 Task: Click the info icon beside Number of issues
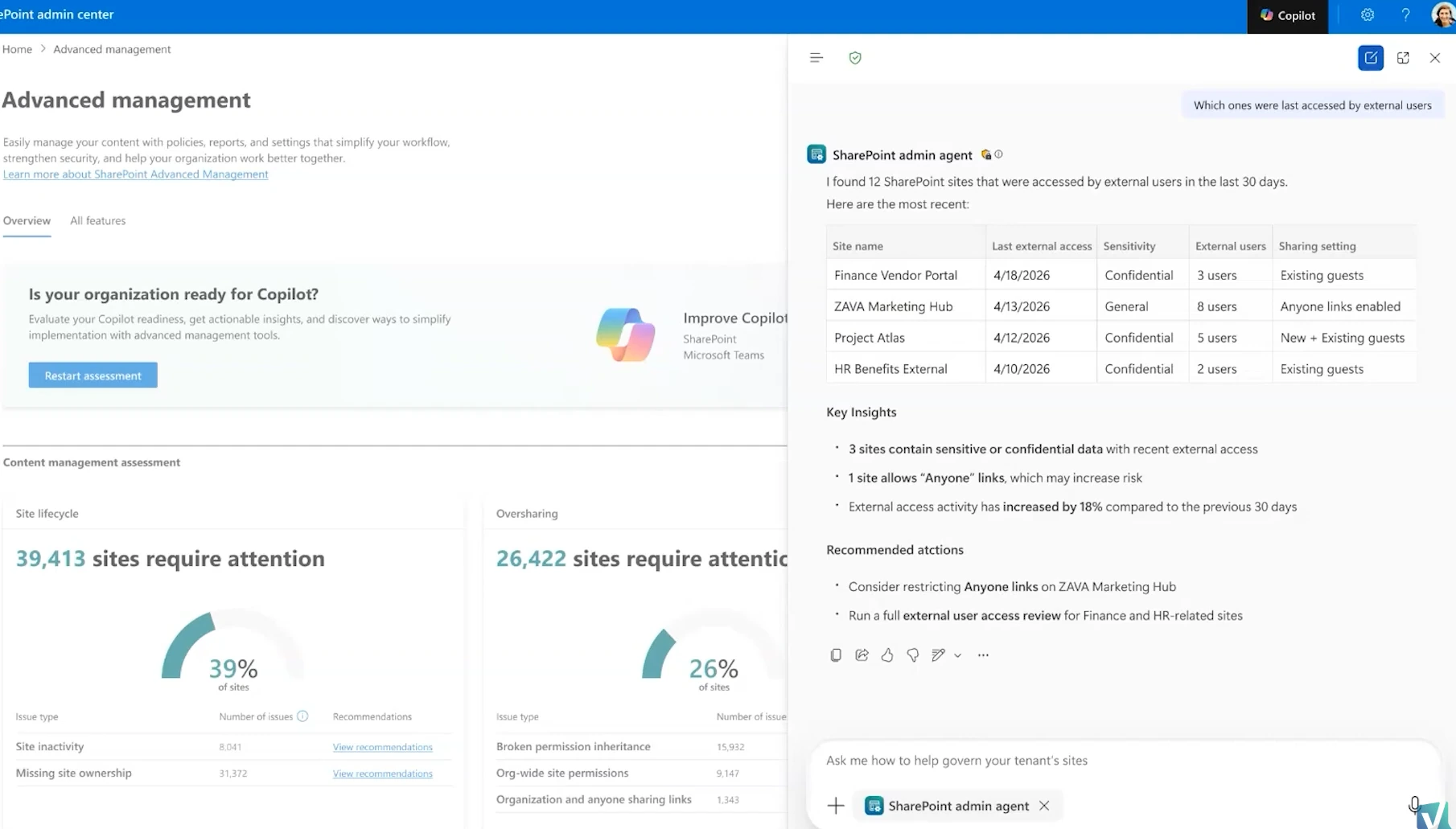point(302,716)
